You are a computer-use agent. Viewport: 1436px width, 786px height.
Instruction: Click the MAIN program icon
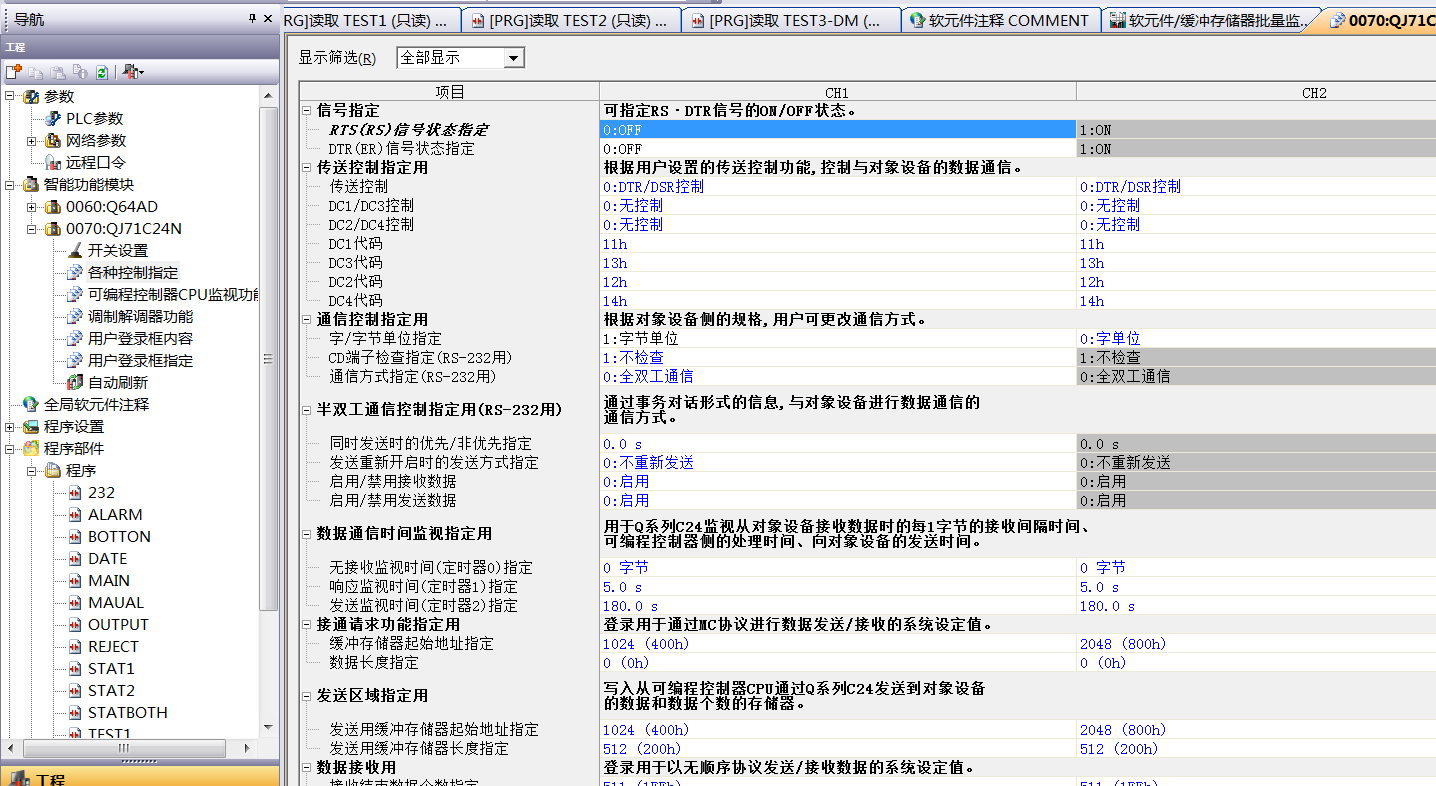[75, 581]
